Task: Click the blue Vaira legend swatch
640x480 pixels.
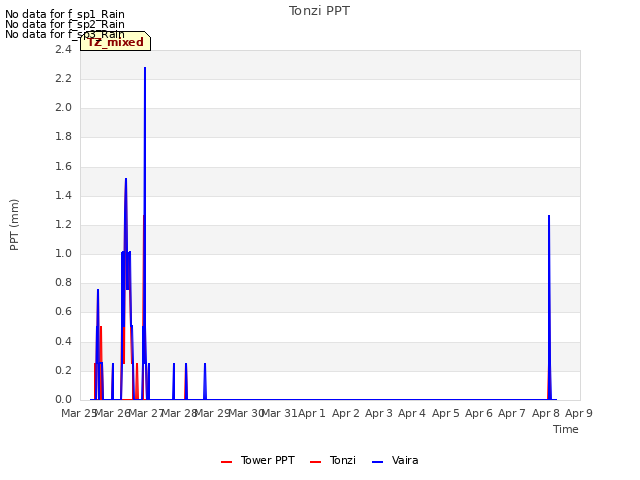Action: [378, 462]
